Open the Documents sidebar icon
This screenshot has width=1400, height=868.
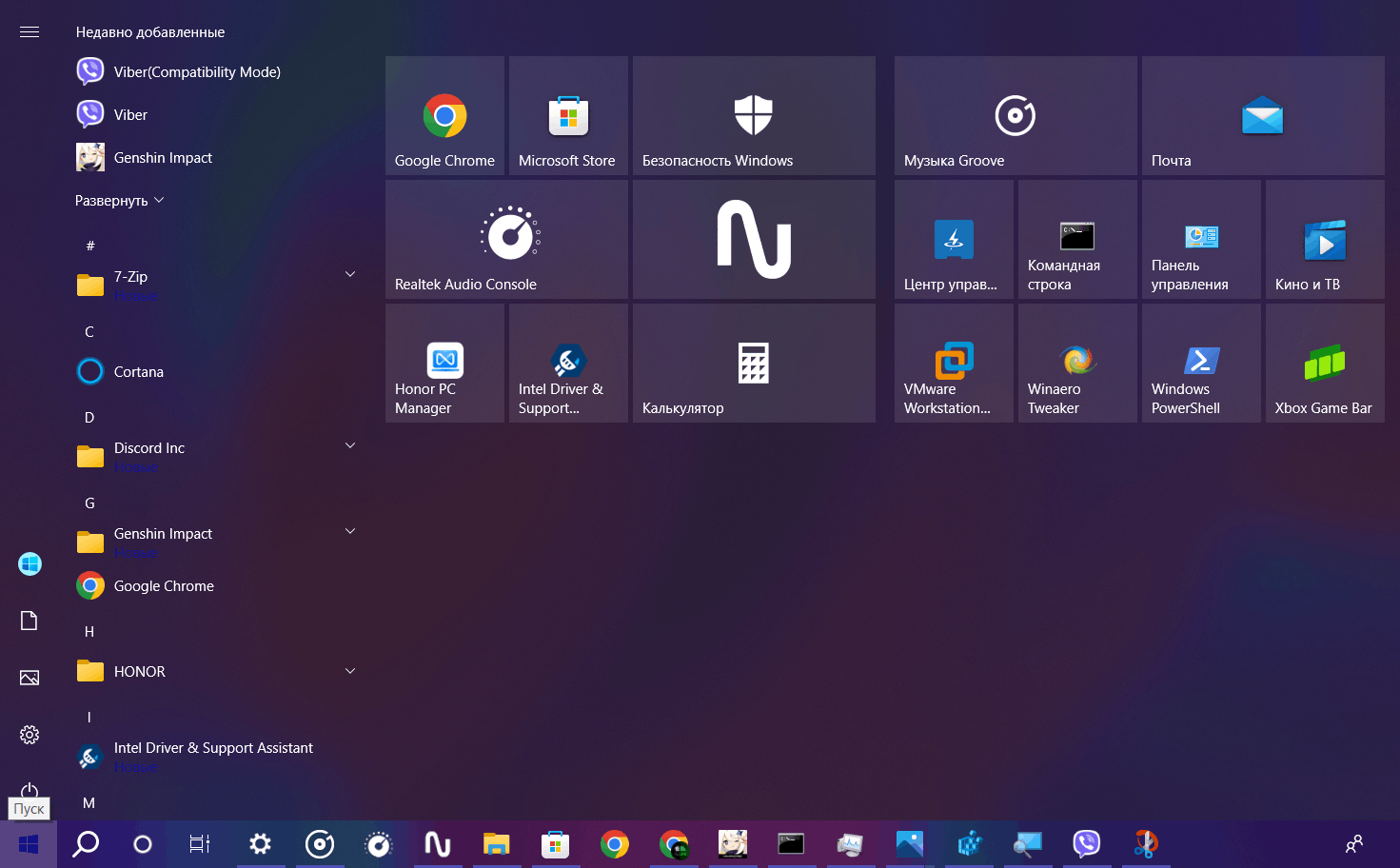[30, 621]
